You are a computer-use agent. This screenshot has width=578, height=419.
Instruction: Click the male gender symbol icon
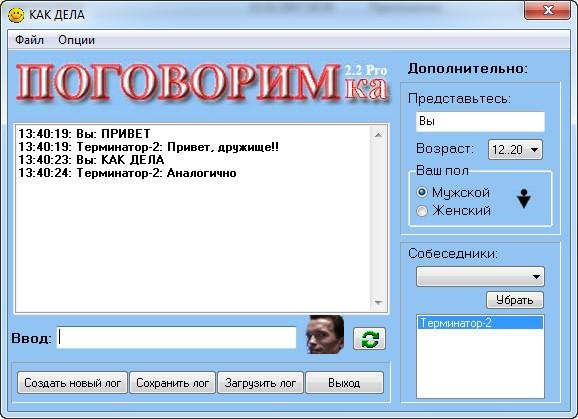click(523, 199)
